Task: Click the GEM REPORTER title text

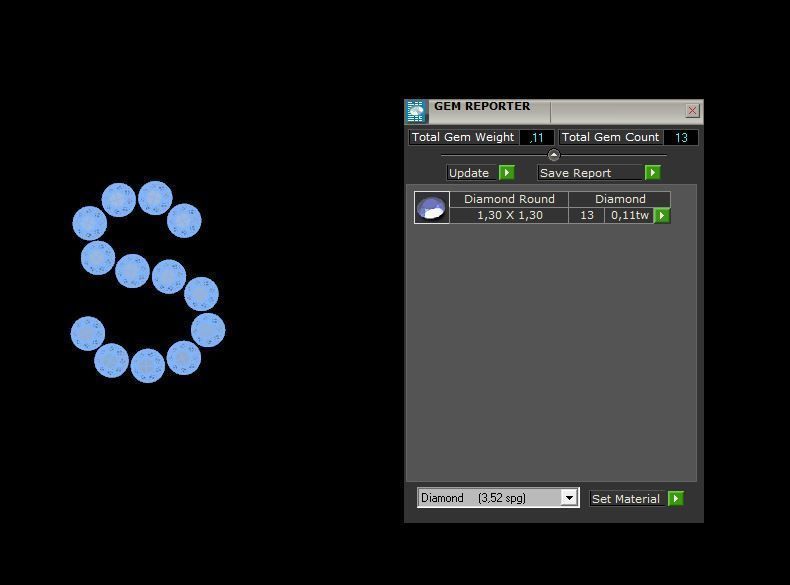Action: 482,106
